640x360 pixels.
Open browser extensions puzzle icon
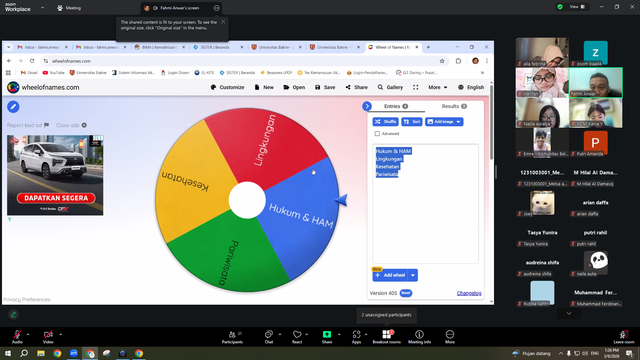[x=458, y=61]
